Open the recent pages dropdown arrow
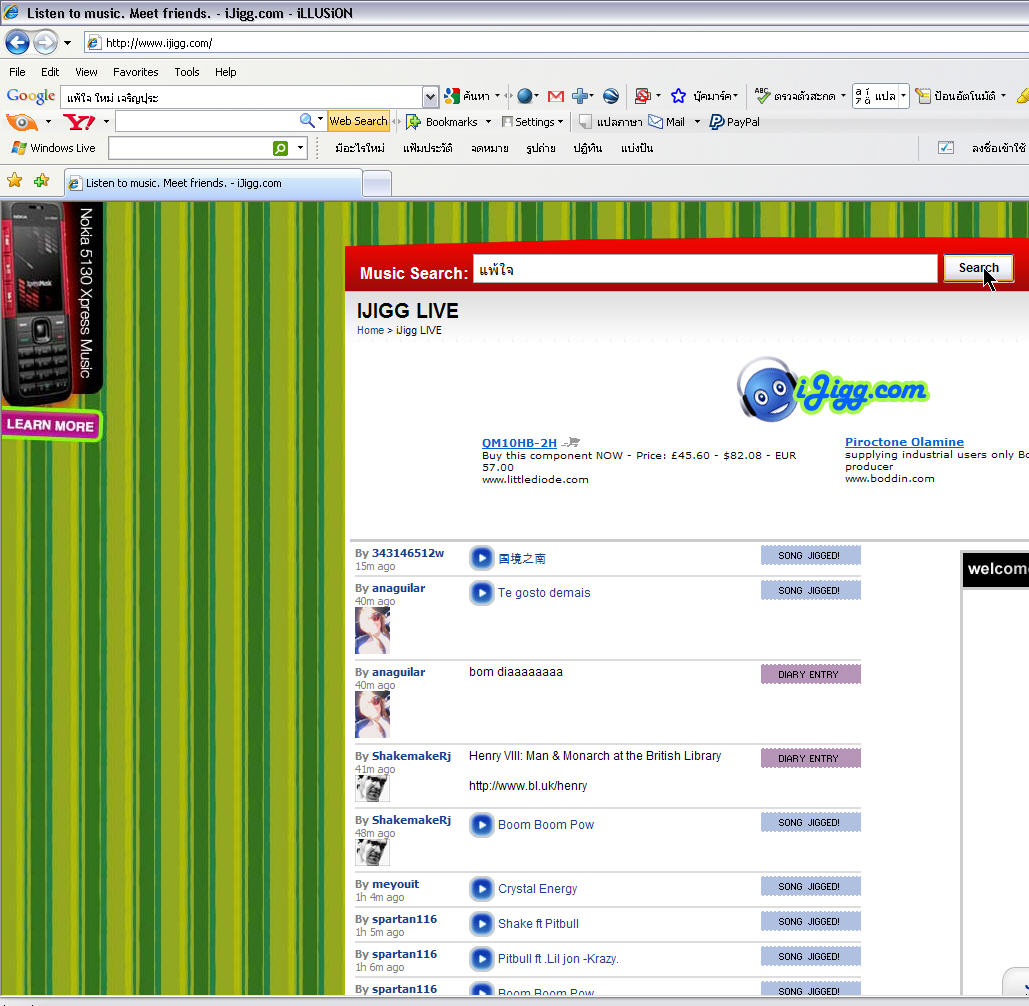 67,43
